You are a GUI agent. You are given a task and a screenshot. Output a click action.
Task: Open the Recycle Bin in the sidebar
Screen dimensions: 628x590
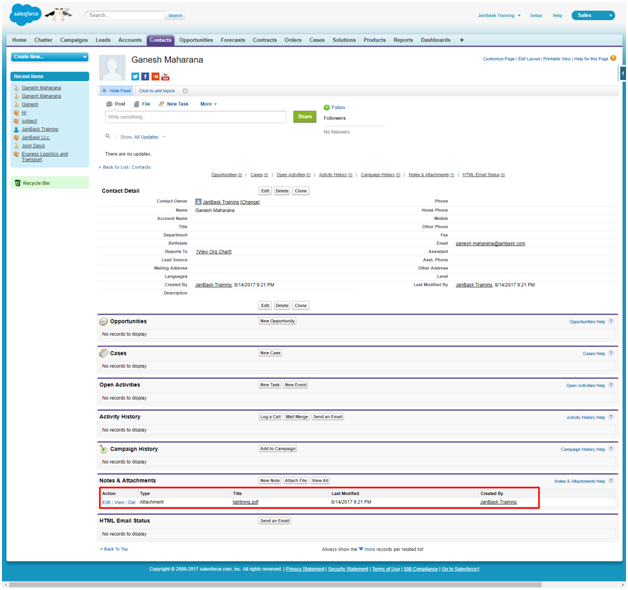point(50,183)
